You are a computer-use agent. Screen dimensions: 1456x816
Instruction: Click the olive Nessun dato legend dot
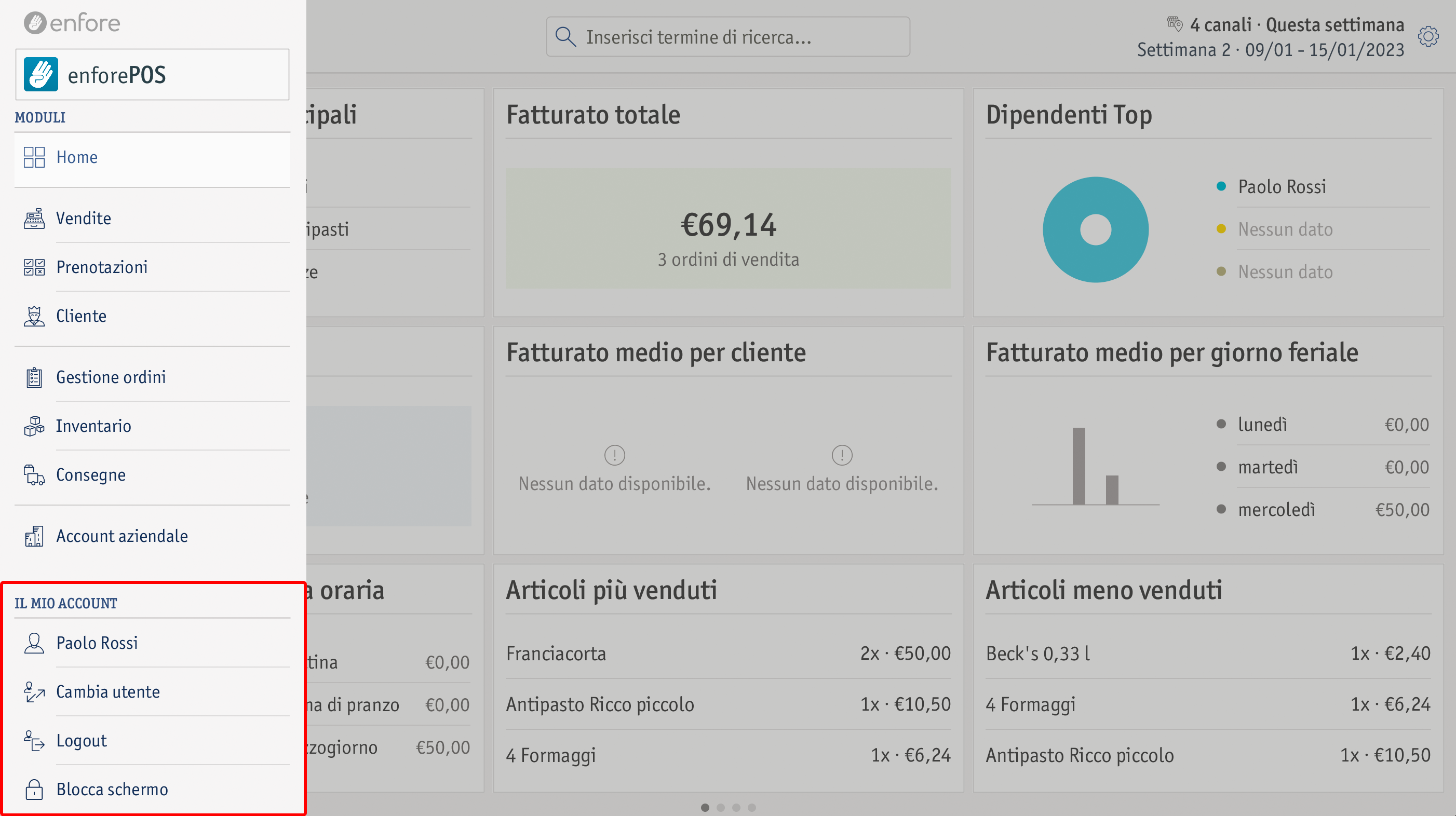coord(1221,272)
